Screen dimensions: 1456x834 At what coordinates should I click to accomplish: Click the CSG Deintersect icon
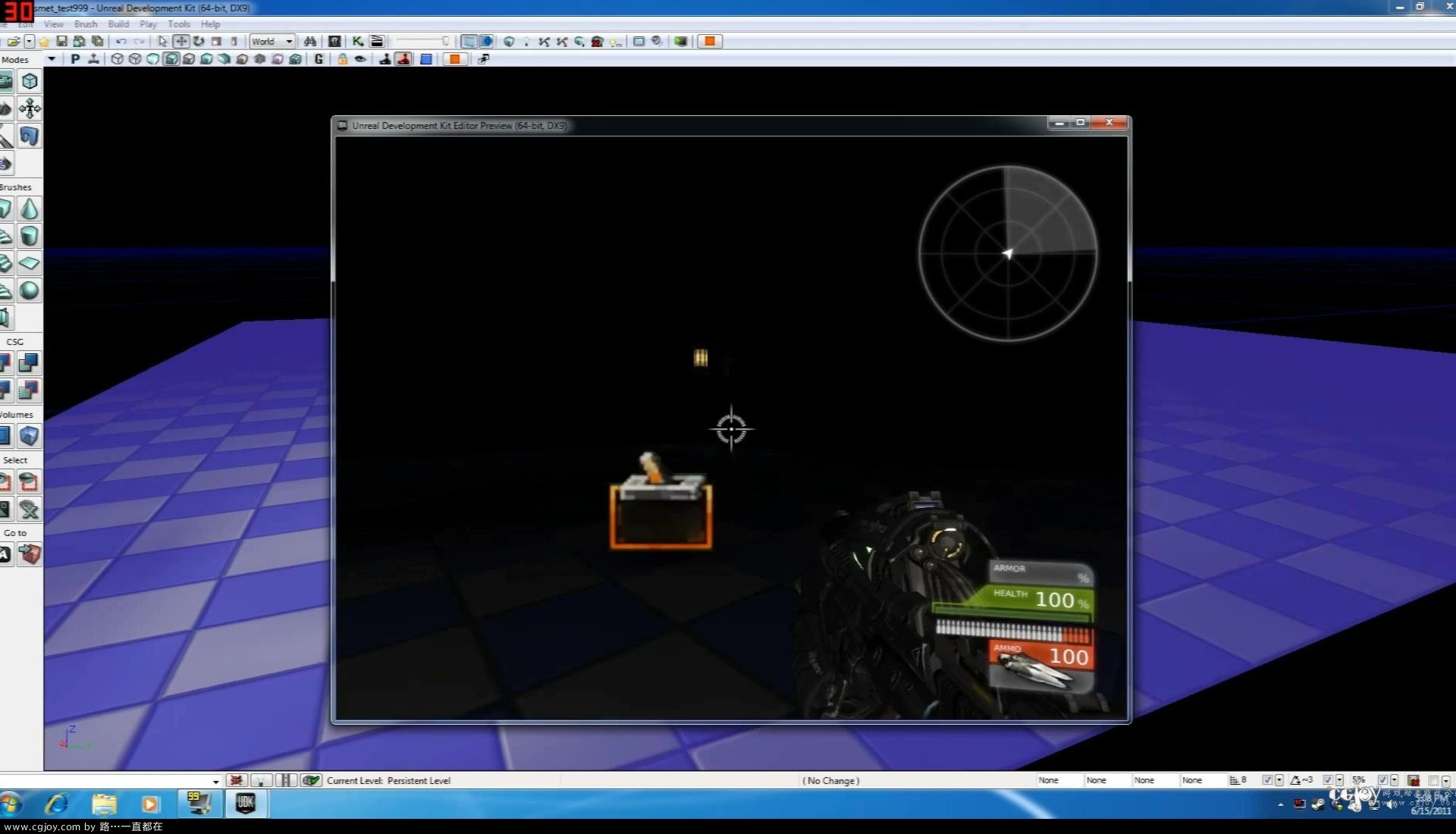tap(30, 390)
